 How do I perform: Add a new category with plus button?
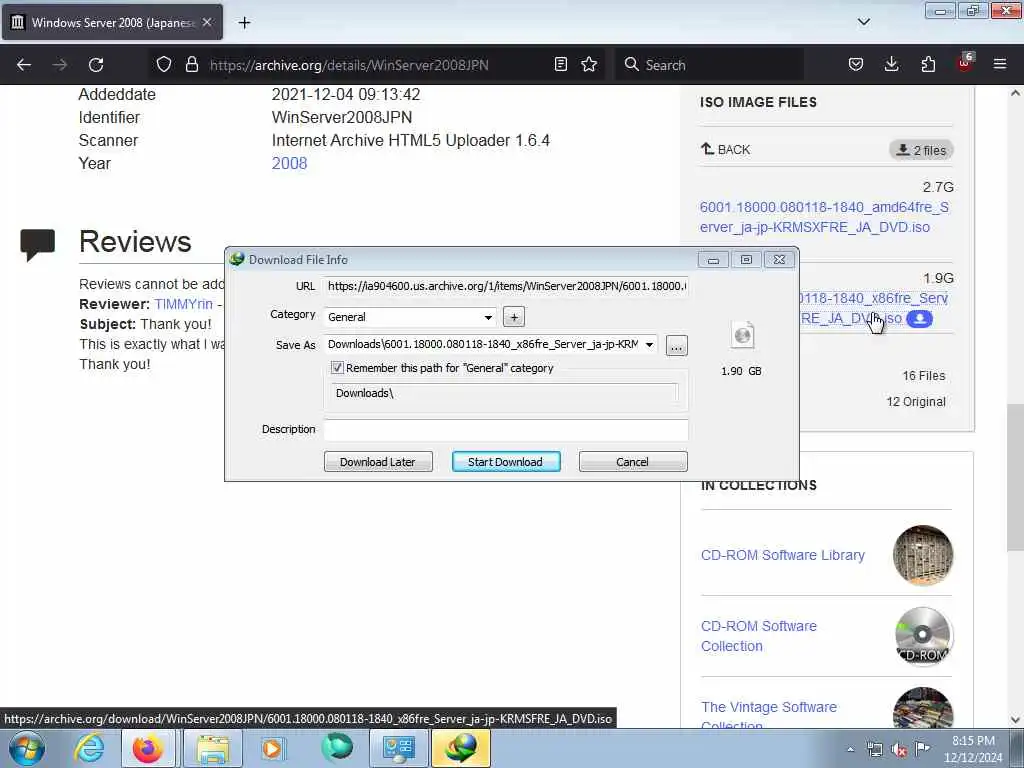(514, 317)
